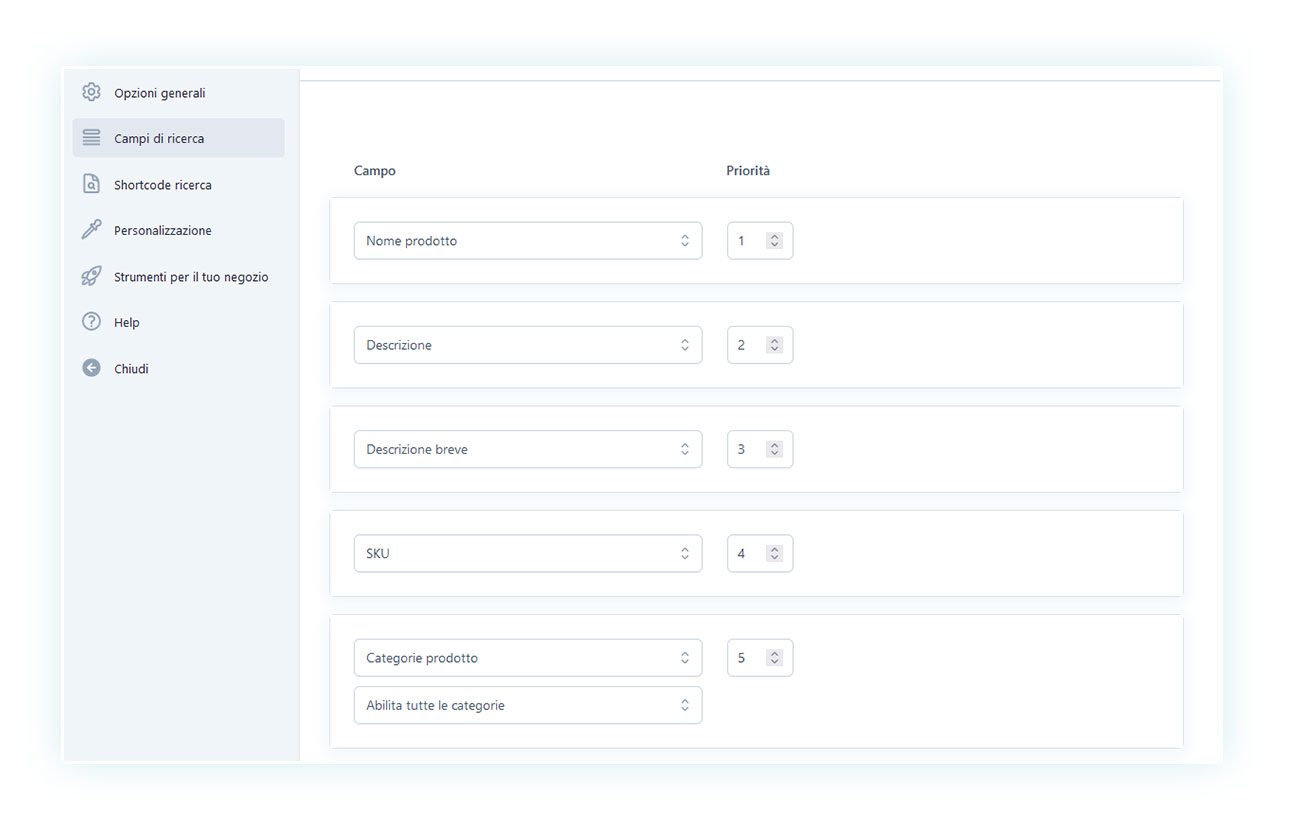The image size is (1300, 834).
Task: Click the list icon beside Campi di ricerca
Action: pyautogui.click(x=91, y=138)
